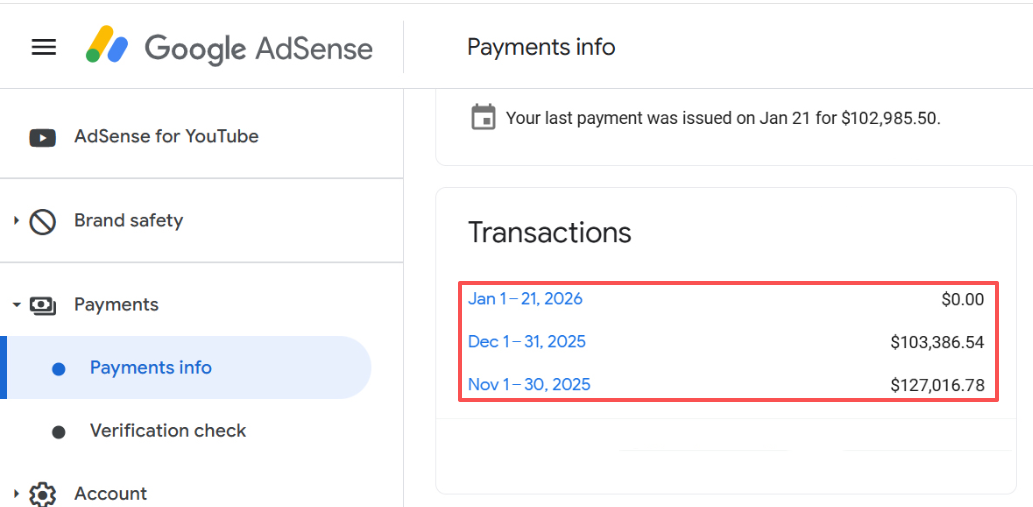Open the hamburger main menu

tap(44, 47)
